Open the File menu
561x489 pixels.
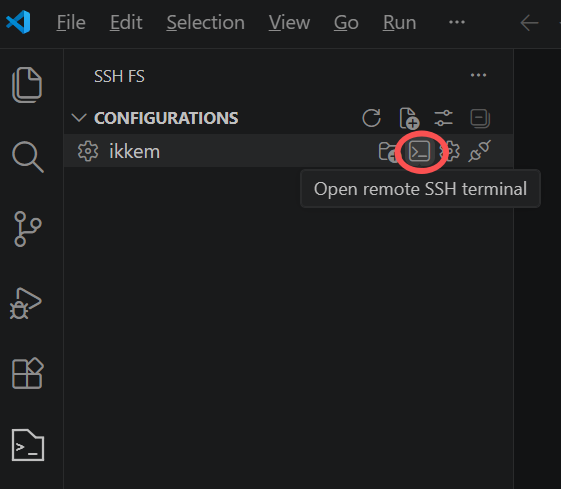pyautogui.click(x=71, y=23)
